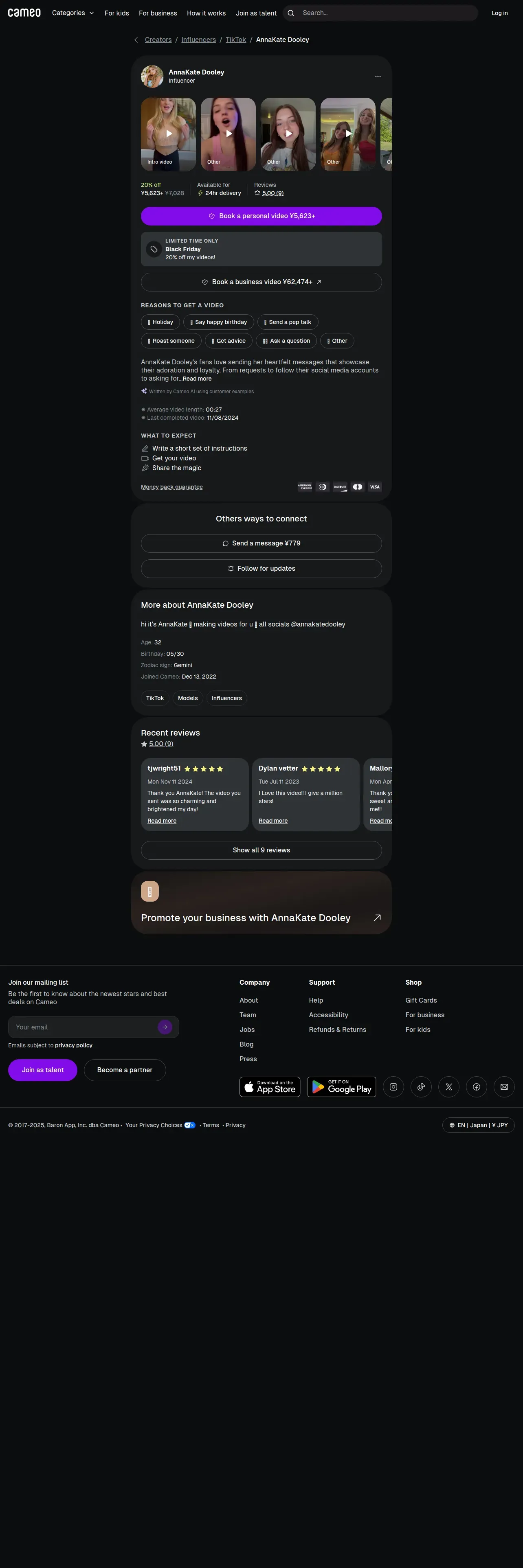
Task: Open the For kids page
Action: click(117, 13)
